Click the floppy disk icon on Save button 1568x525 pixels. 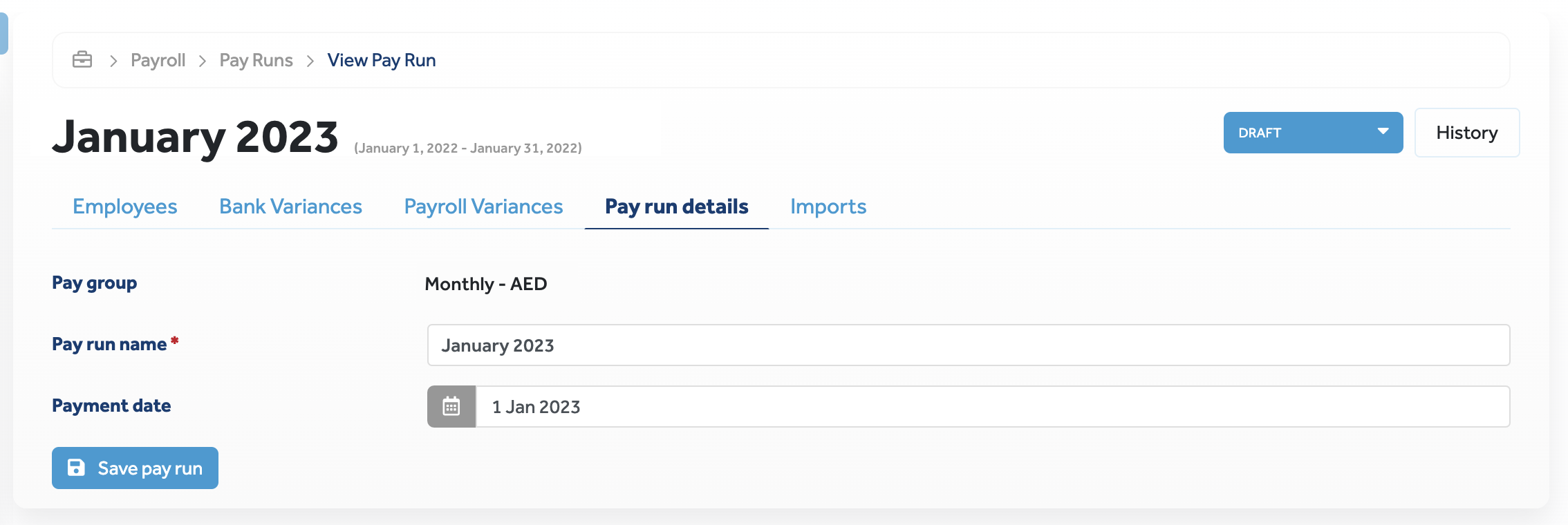click(x=76, y=468)
